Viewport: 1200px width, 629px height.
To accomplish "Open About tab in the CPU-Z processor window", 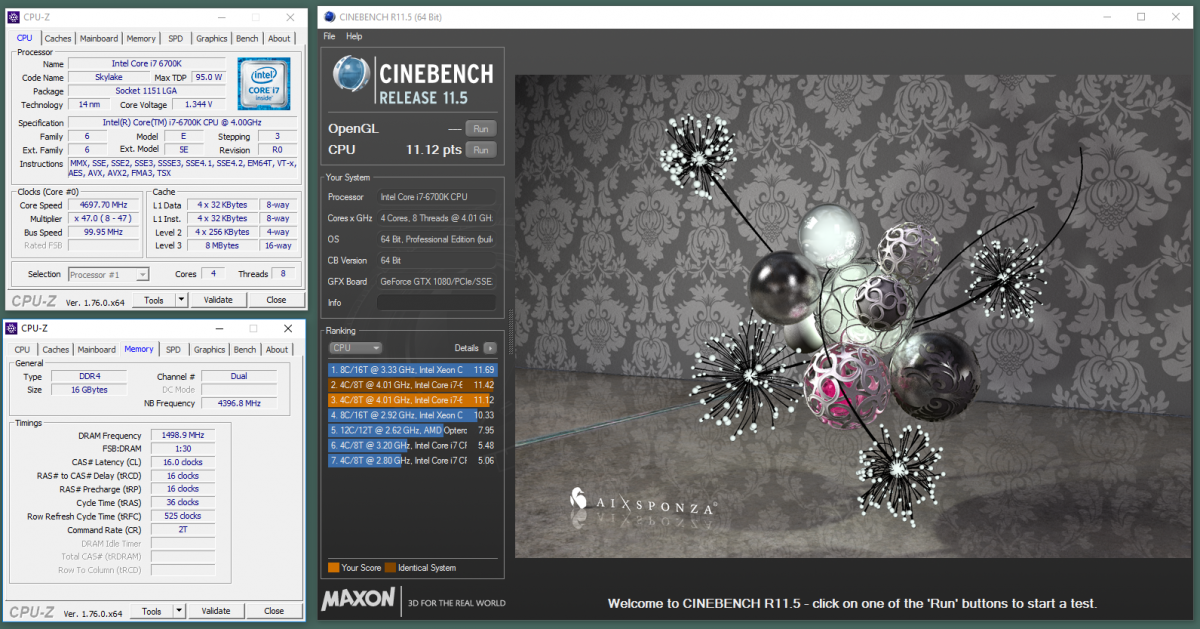I will tap(279, 39).
